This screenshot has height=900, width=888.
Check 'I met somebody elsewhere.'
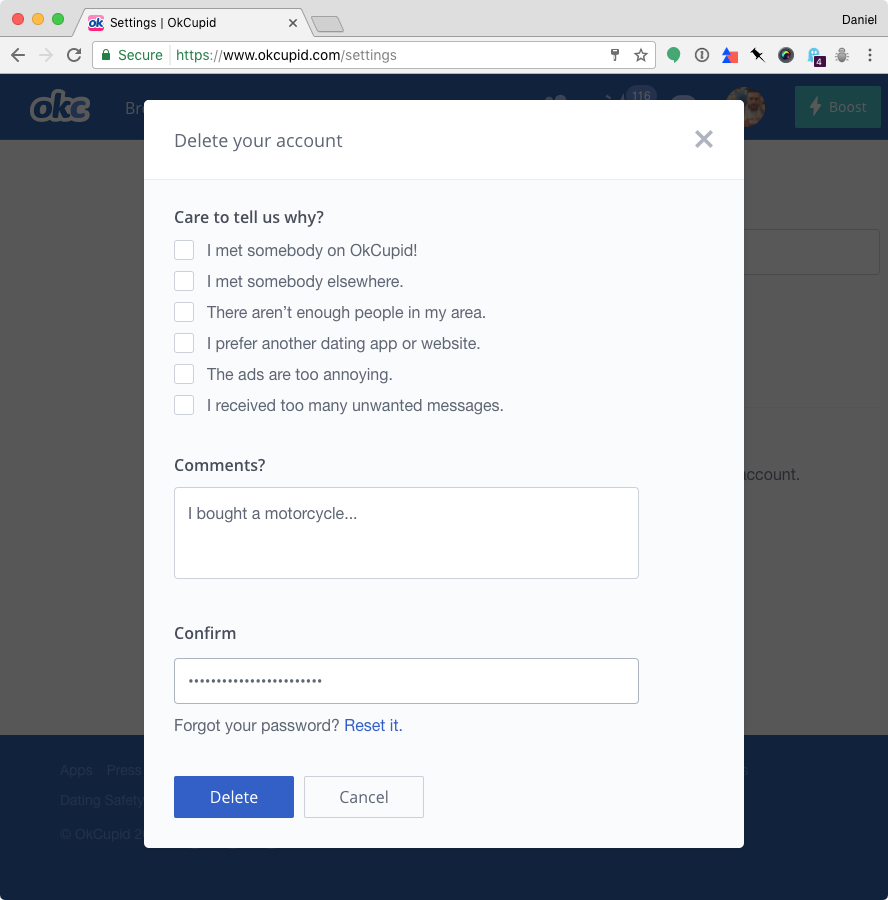(x=184, y=281)
